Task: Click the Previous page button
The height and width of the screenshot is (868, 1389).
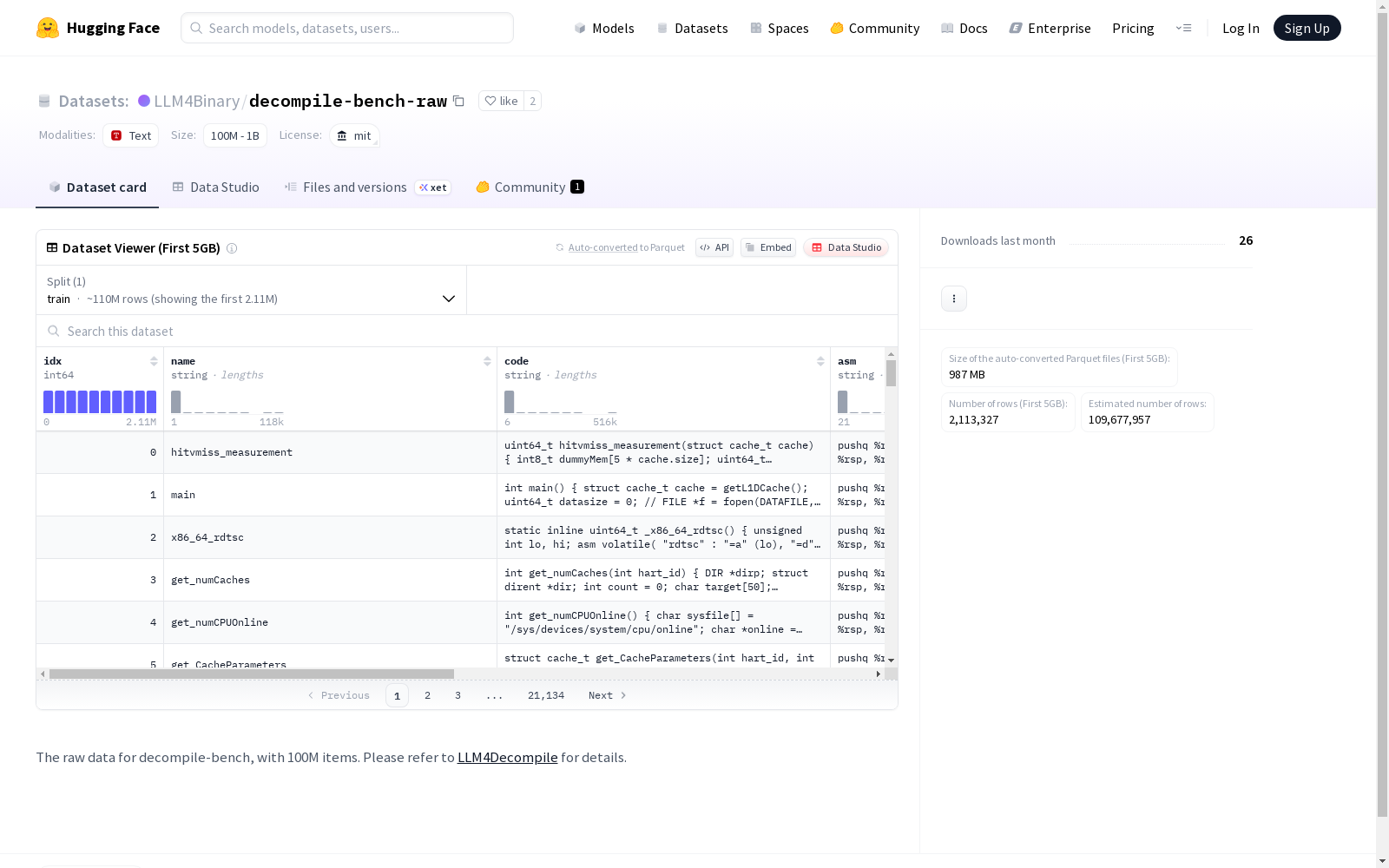Action: (x=339, y=695)
